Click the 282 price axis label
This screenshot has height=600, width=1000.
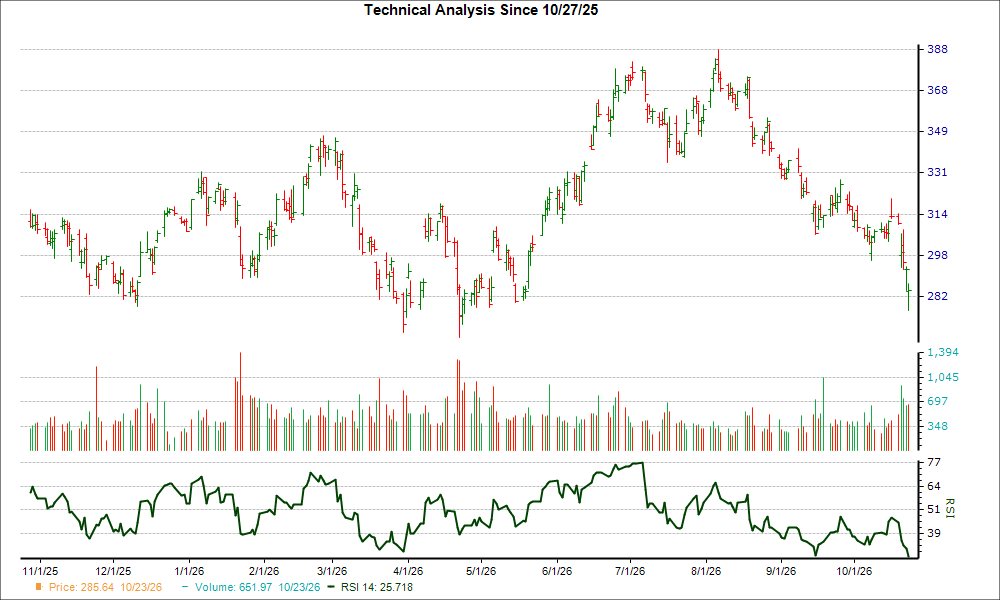pos(937,296)
